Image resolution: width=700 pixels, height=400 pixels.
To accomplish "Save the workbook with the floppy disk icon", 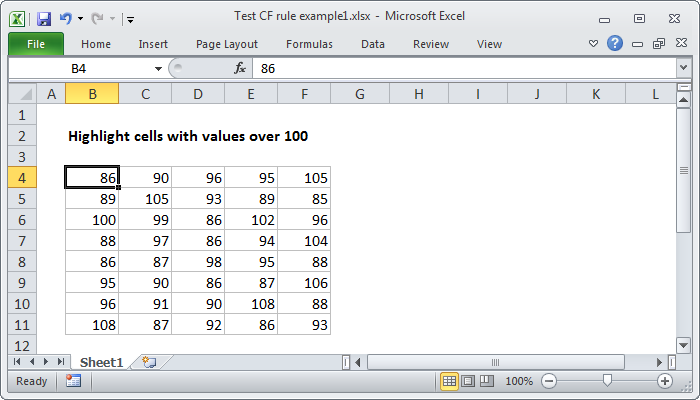I will pos(44,19).
